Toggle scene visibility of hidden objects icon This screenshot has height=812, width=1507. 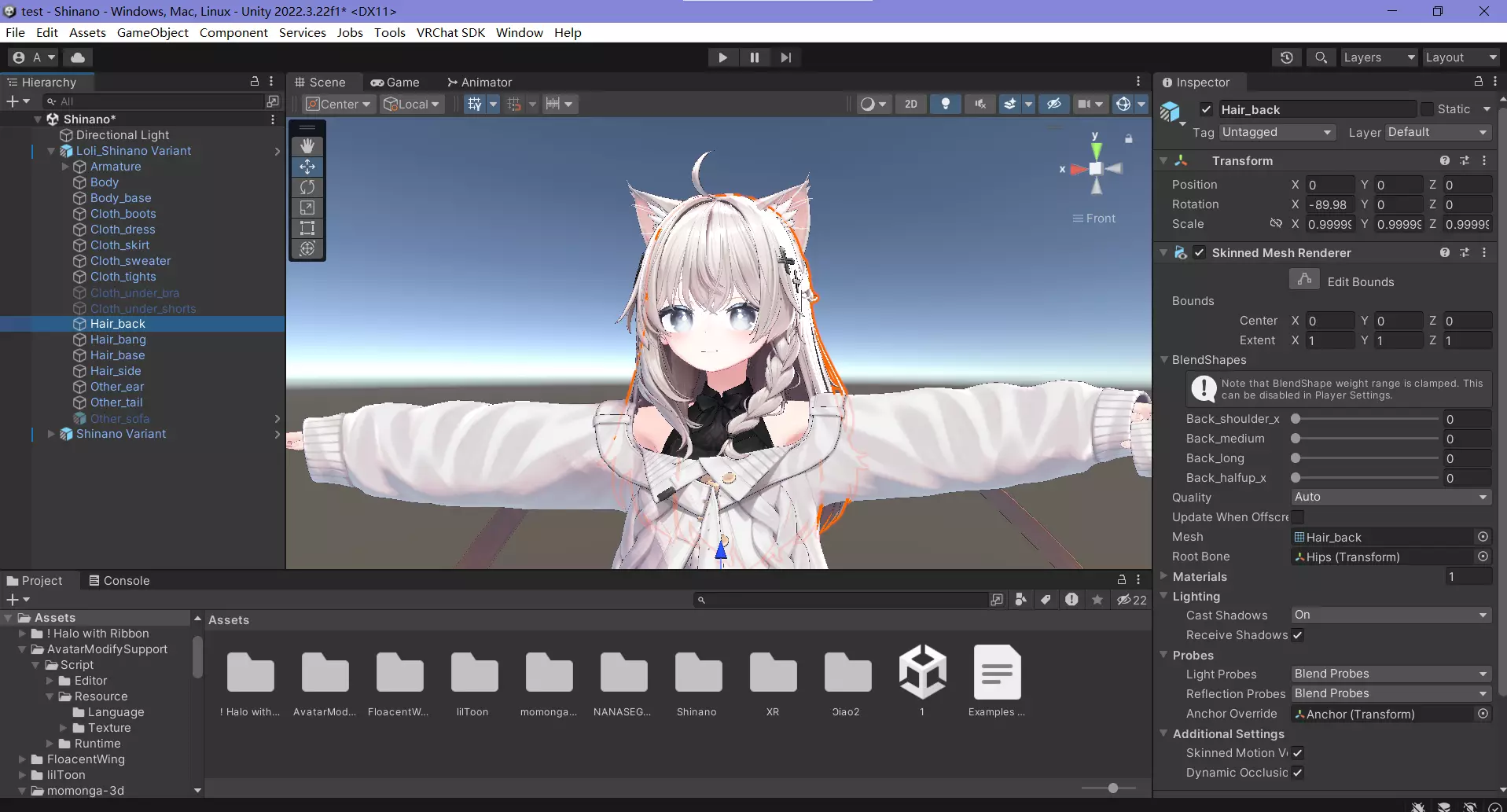pos(1054,104)
